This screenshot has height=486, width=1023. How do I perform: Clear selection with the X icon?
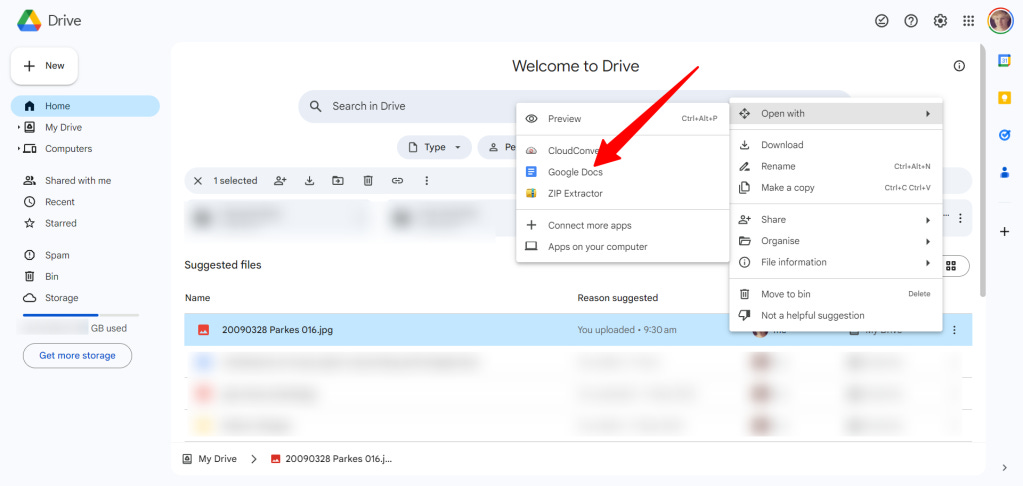(198, 181)
